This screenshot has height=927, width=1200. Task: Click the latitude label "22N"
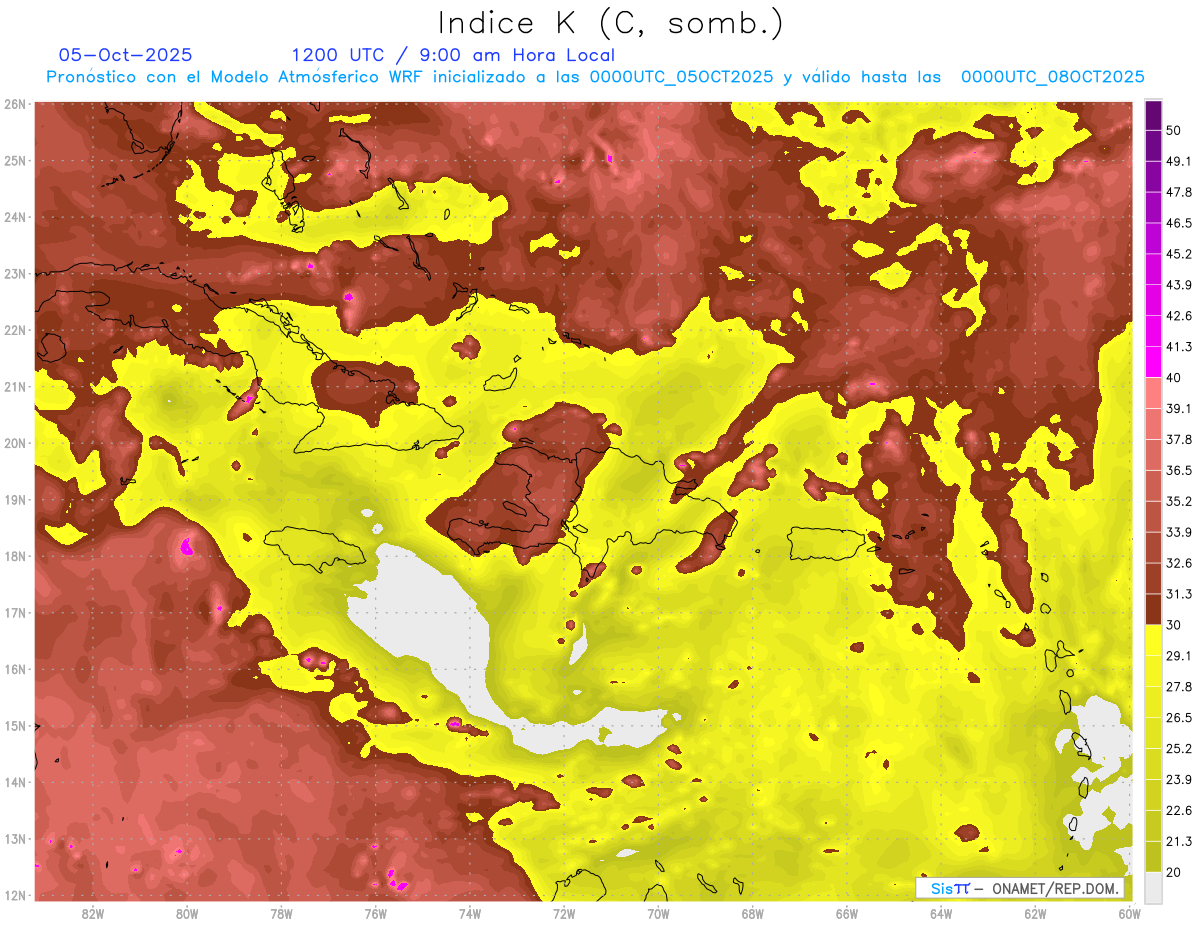pos(15,330)
